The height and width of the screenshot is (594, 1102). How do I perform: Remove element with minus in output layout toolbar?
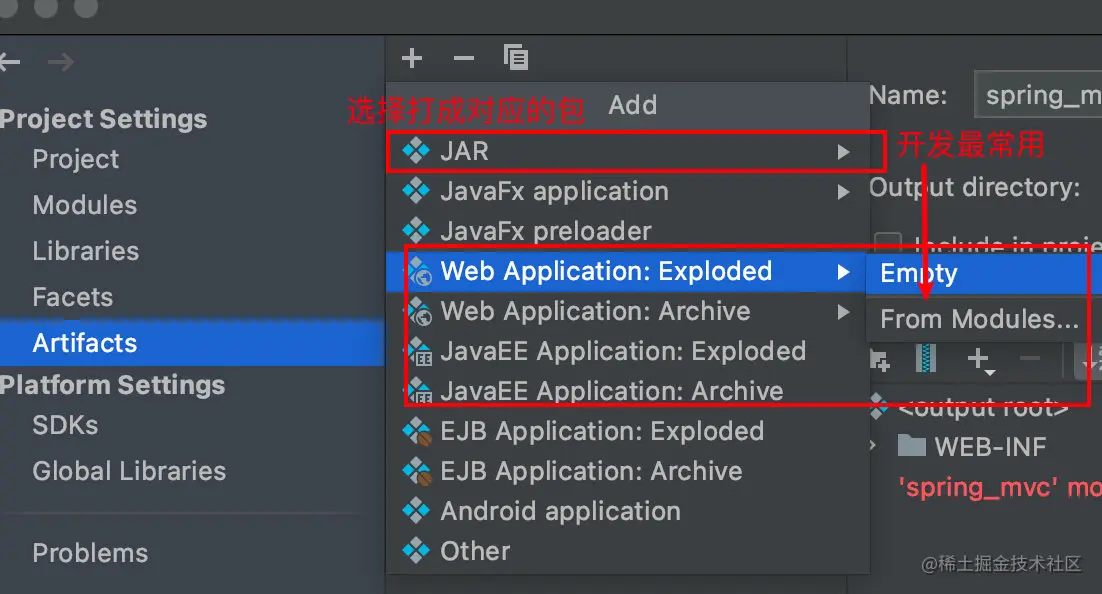1028,360
